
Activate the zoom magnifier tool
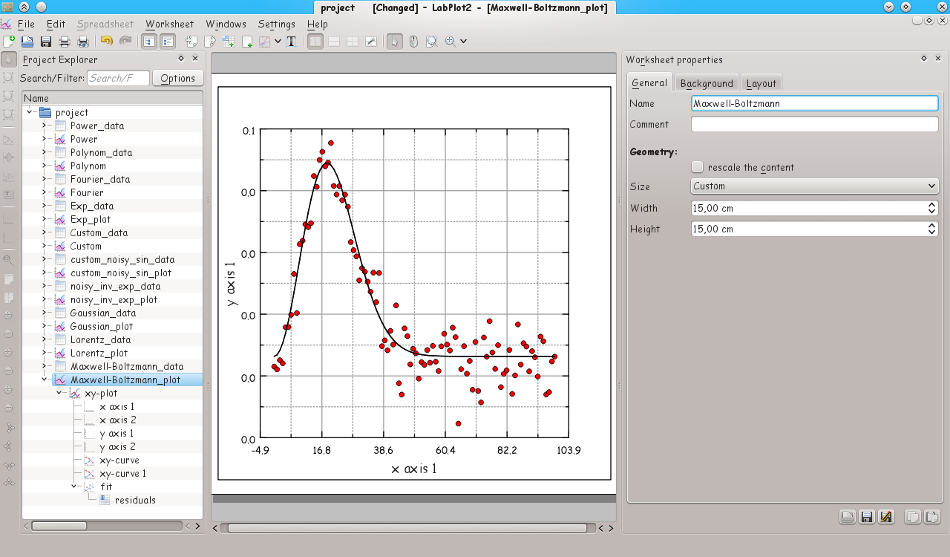pos(431,41)
